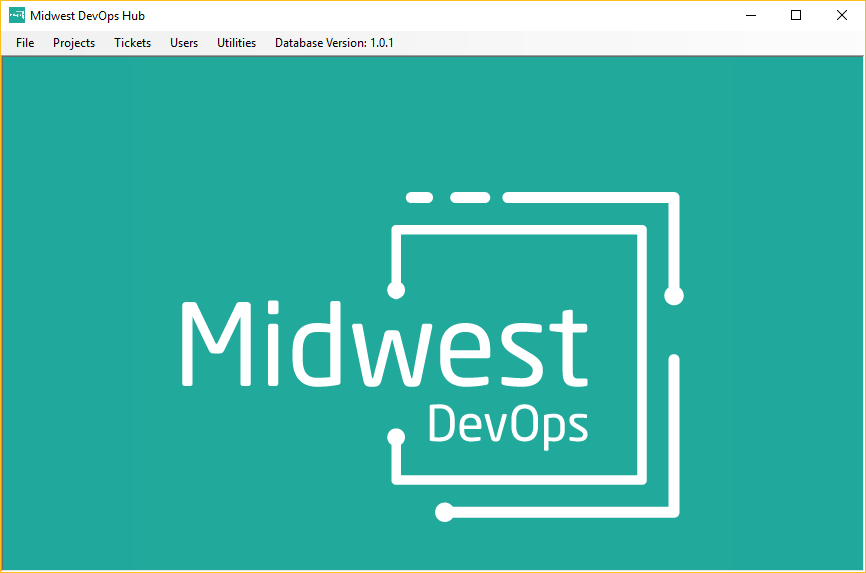The height and width of the screenshot is (573, 866).
Task: Open the Projects menu
Action: tap(74, 43)
